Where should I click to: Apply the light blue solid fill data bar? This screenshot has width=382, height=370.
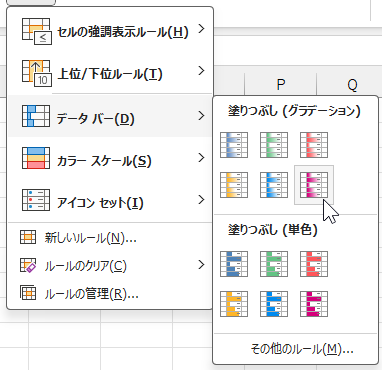[x=274, y=304]
